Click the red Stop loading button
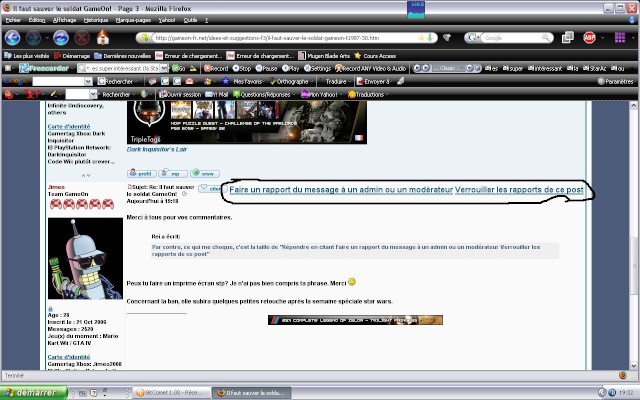 [x=82, y=38]
